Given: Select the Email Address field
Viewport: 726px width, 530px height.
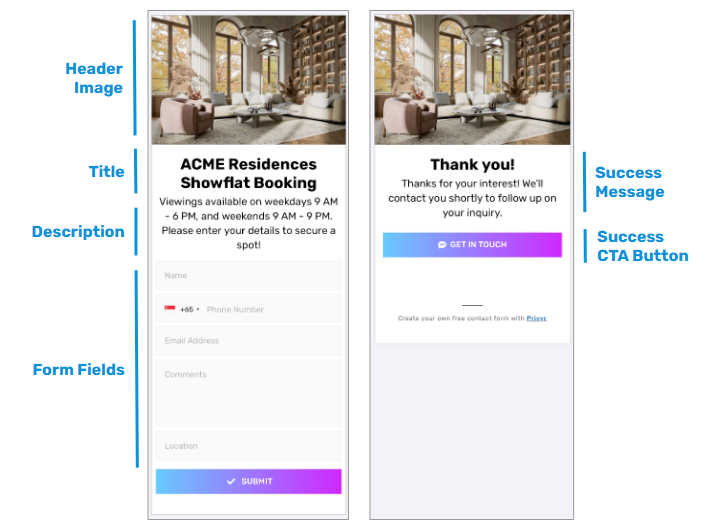Looking at the screenshot, I should click(x=248, y=341).
